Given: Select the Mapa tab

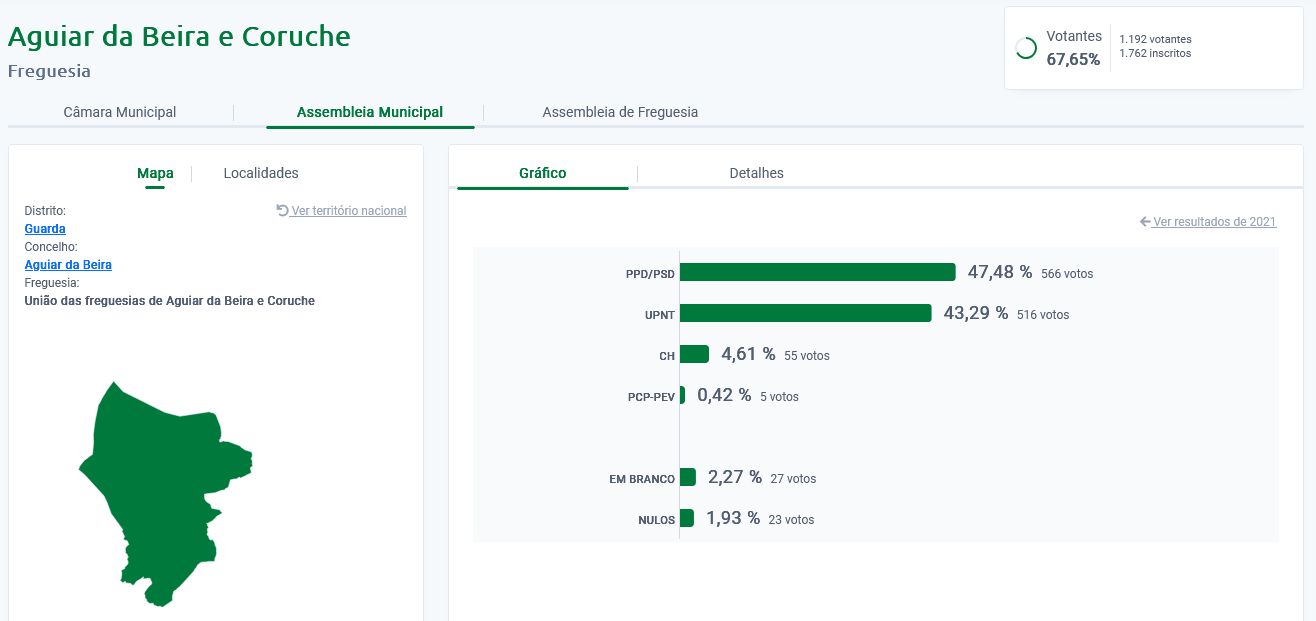Looking at the screenshot, I should click(x=155, y=173).
